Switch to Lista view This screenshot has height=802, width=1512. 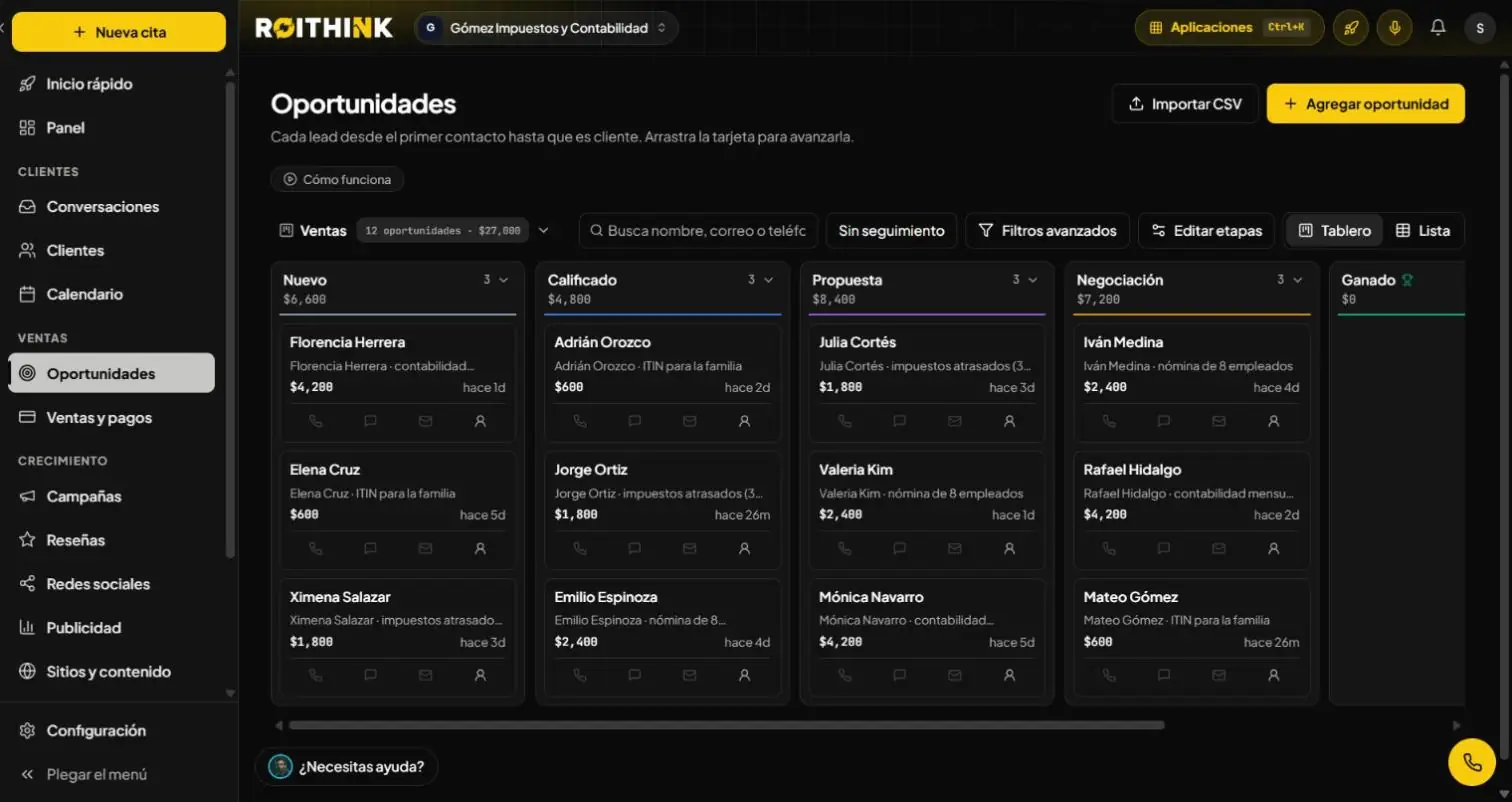tap(1422, 231)
